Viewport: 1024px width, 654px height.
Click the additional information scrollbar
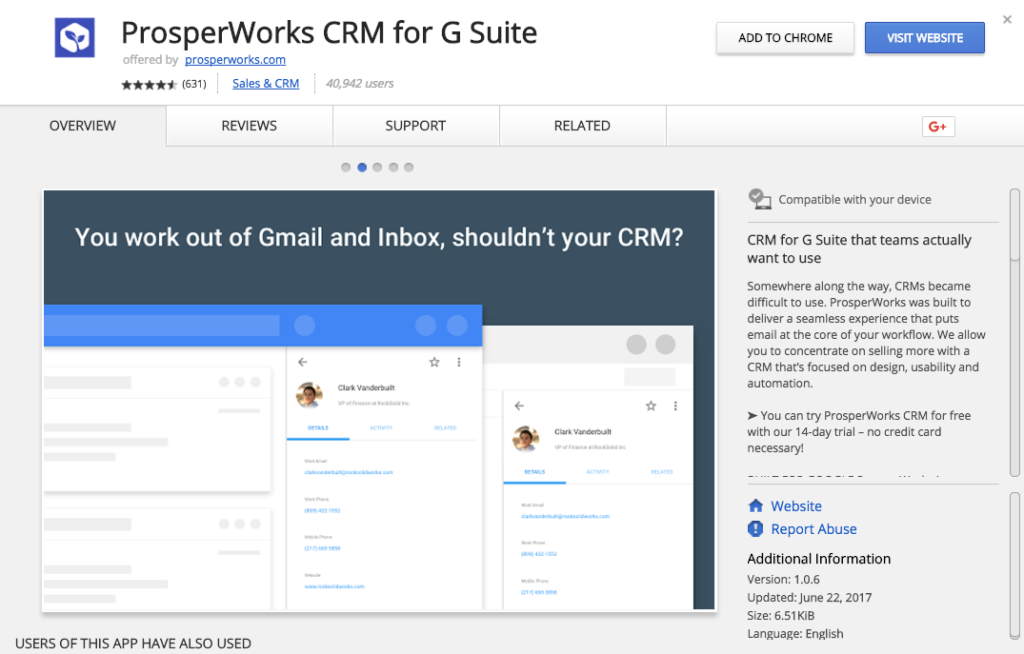(1014, 566)
